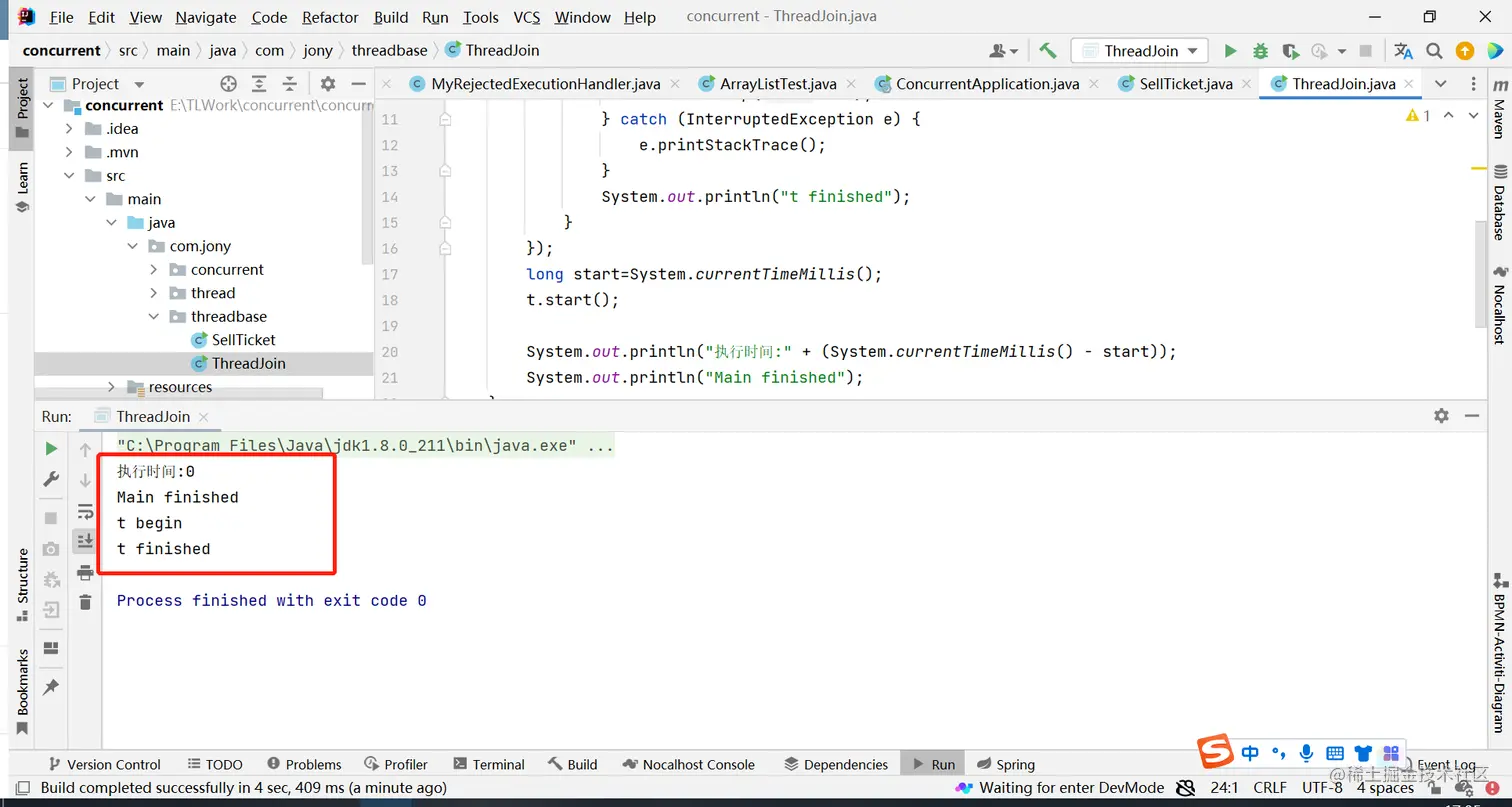Open the Terminal tool window
The width and height of the screenshot is (1512, 807).
(489, 764)
